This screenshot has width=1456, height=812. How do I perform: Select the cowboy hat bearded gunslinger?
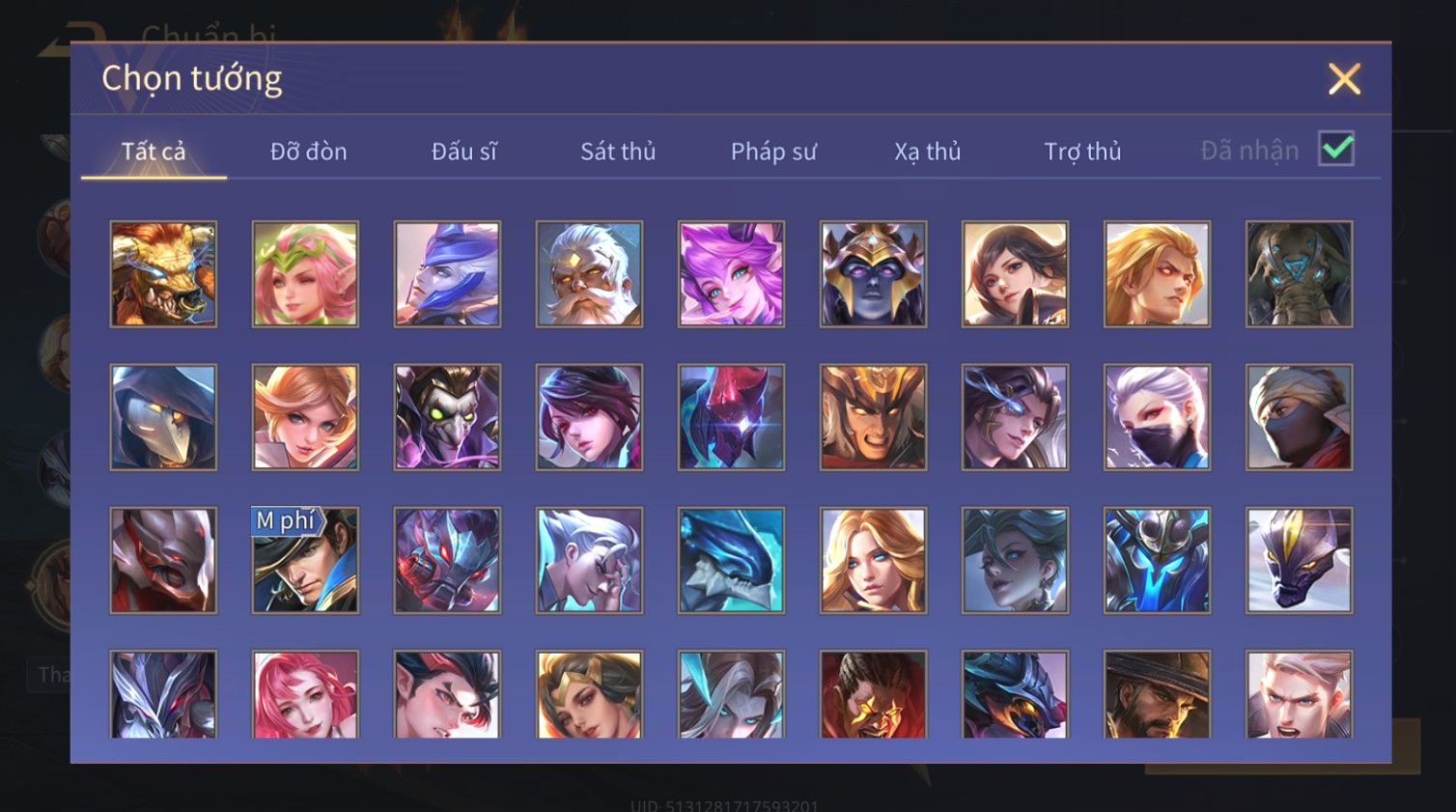coord(1157,694)
